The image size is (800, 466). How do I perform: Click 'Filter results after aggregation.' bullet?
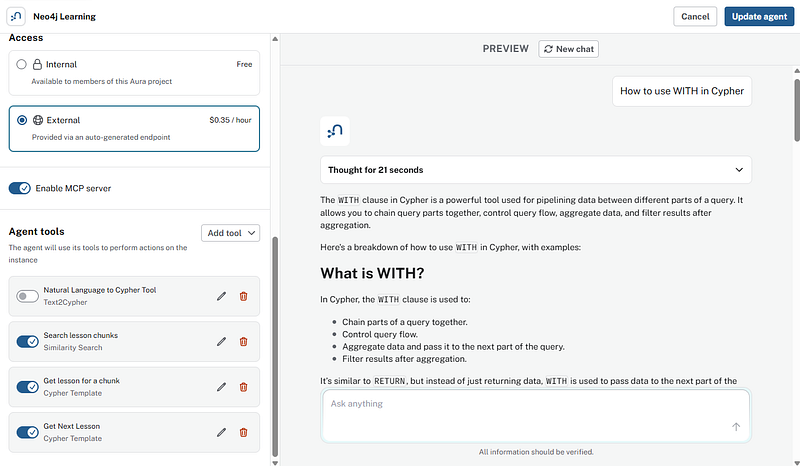pos(404,359)
